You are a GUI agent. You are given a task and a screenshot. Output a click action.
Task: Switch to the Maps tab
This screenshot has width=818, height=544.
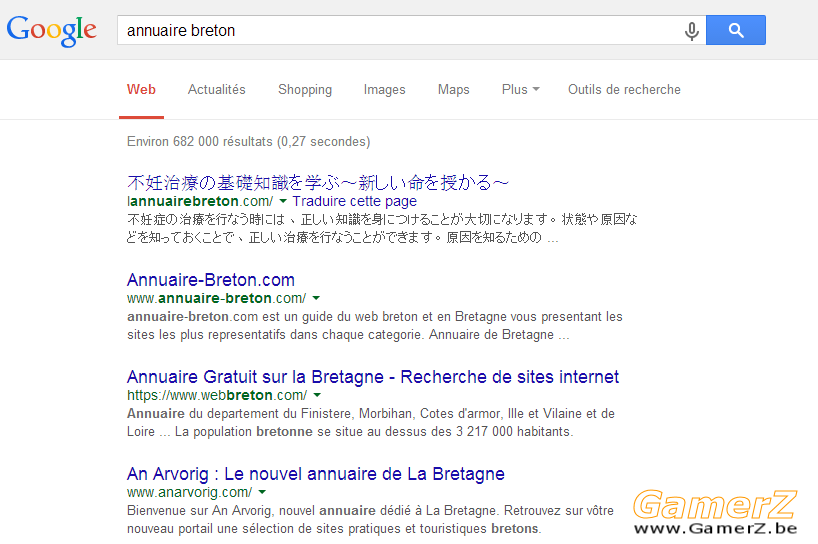[453, 90]
